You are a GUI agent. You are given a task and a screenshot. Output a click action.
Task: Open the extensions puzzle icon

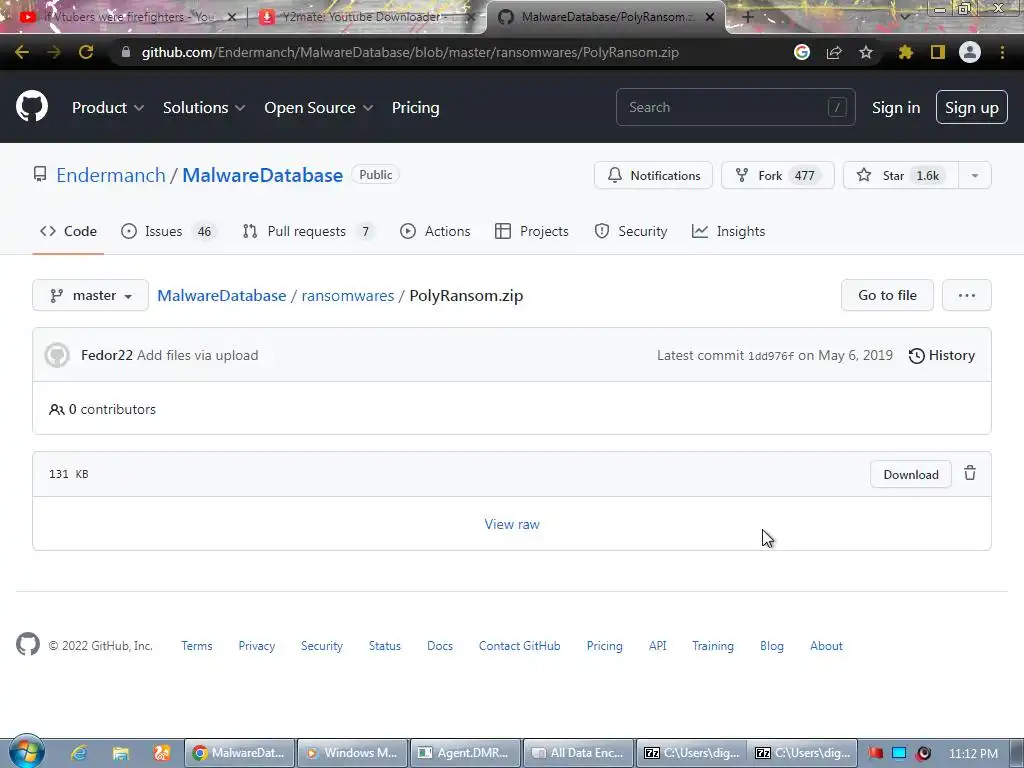click(905, 52)
